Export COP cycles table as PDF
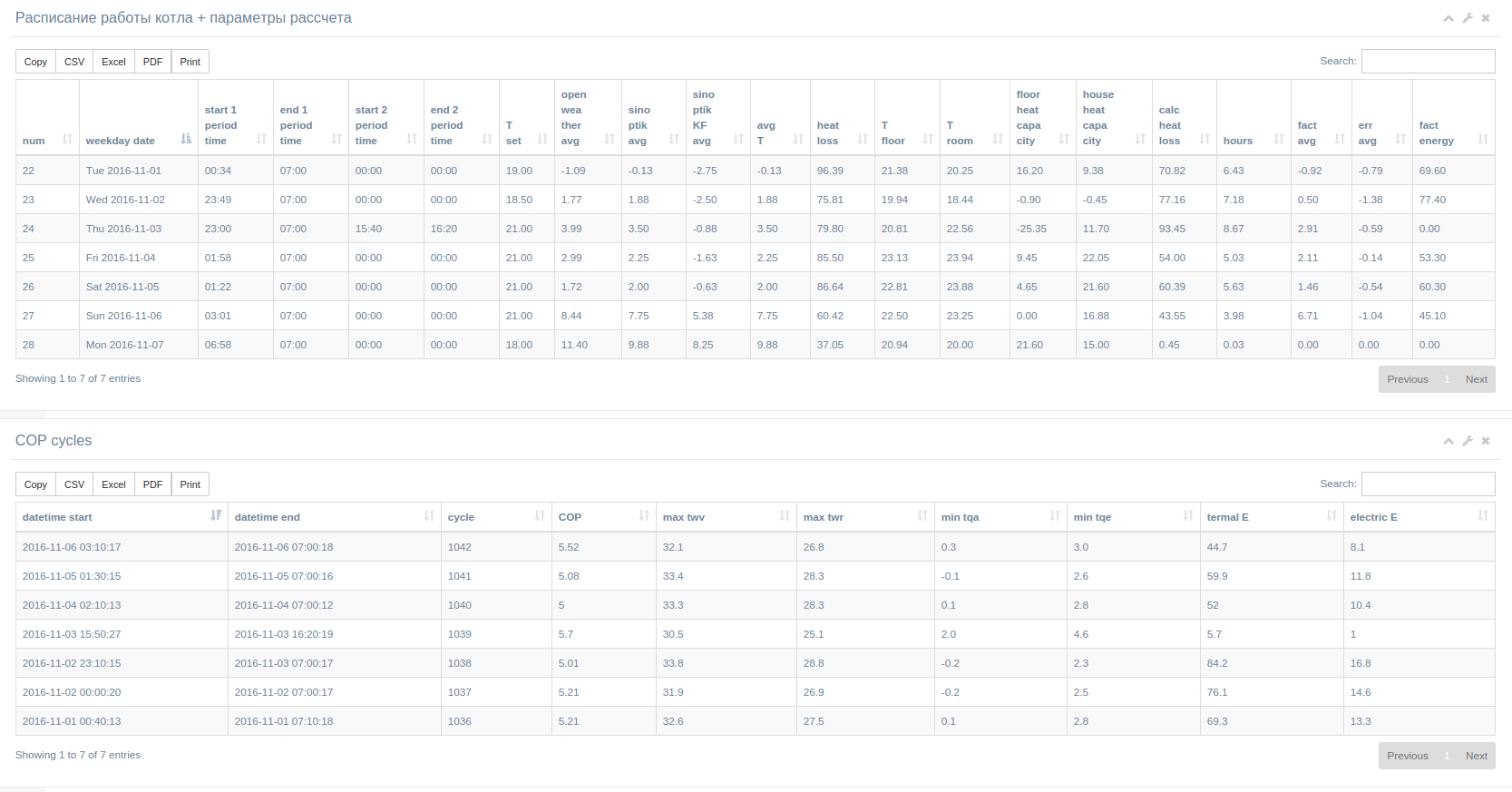 click(x=152, y=484)
